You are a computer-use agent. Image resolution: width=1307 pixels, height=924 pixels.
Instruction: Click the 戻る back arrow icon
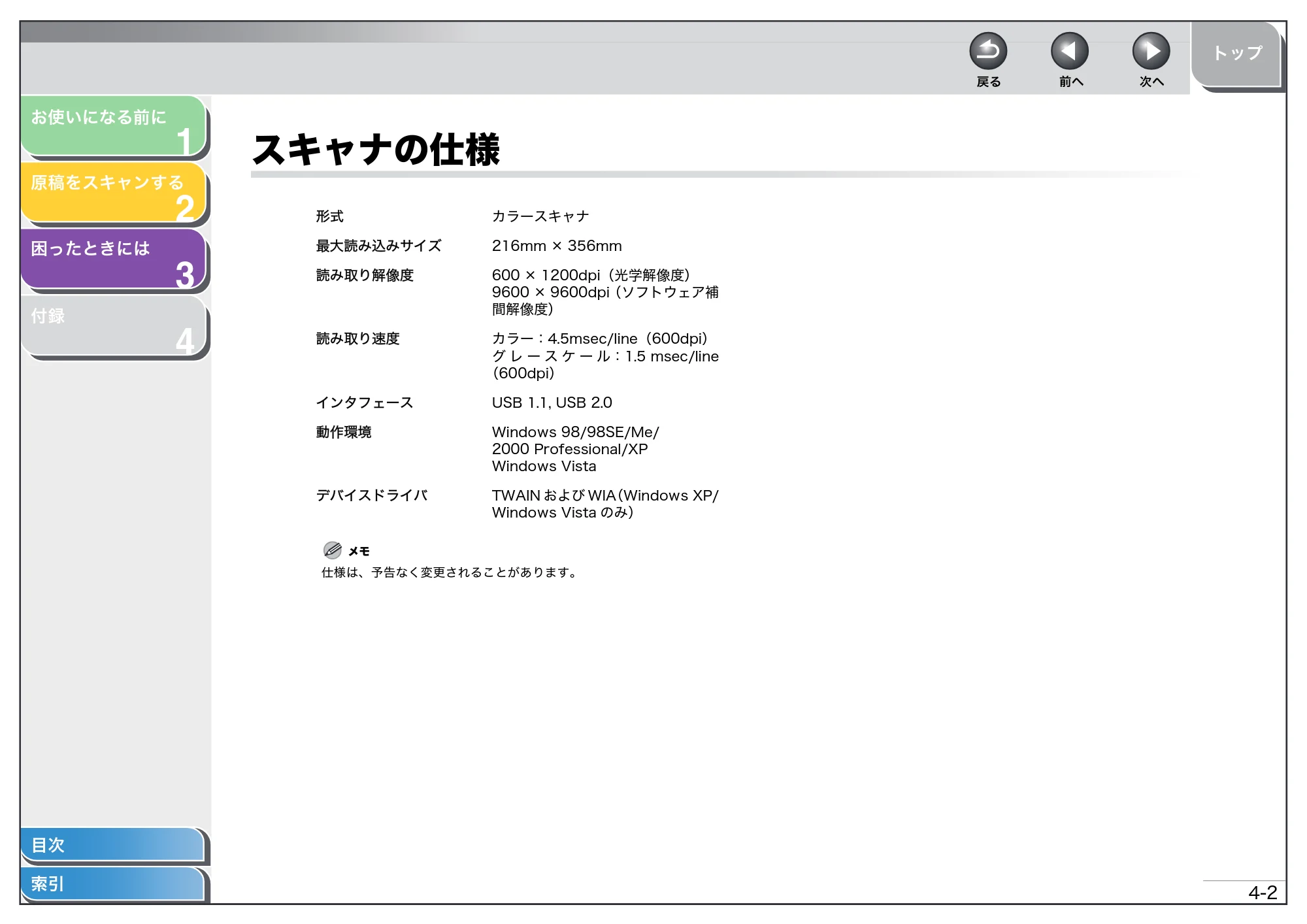988,51
